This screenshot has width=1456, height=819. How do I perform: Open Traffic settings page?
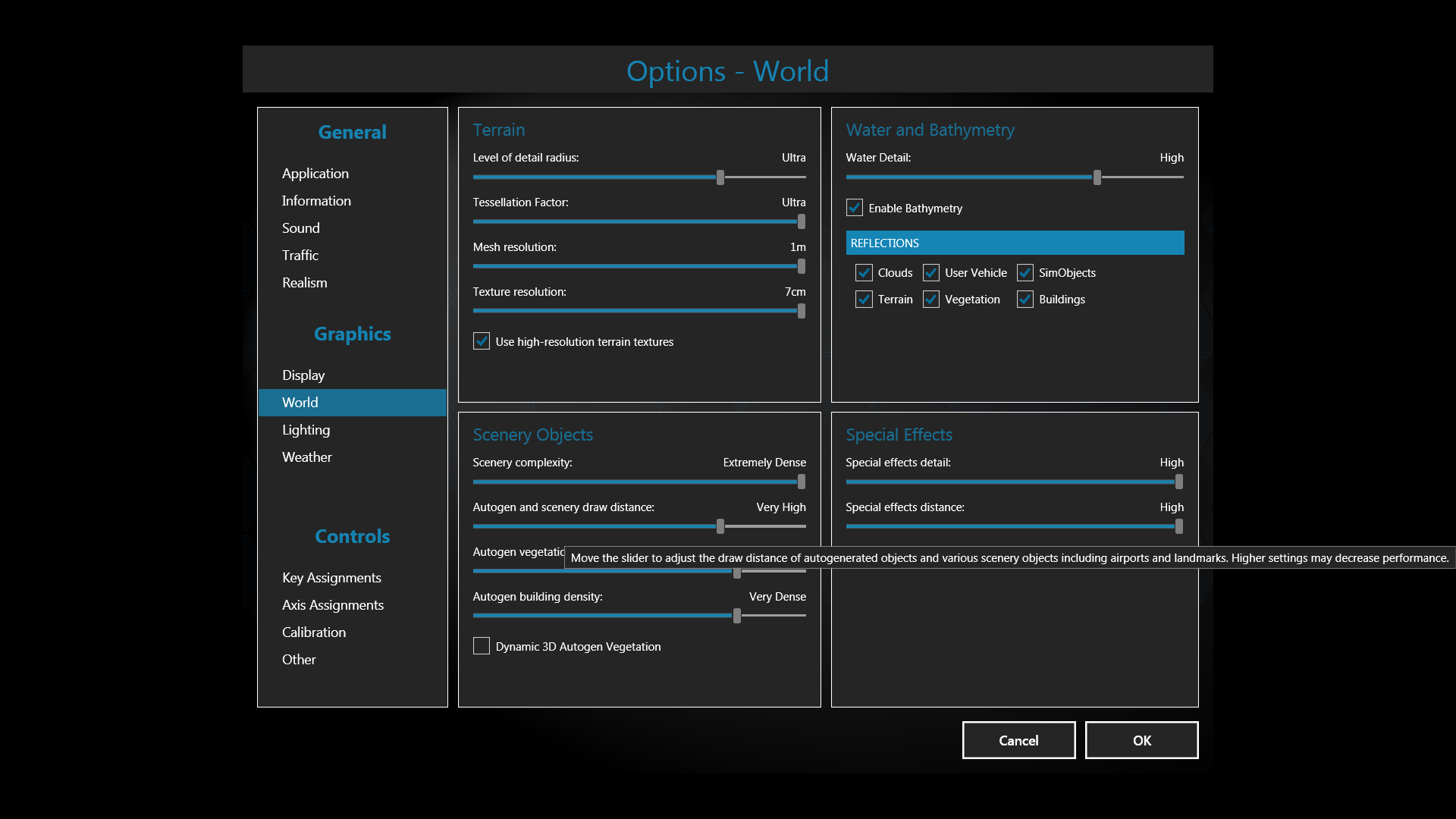[x=300, y=256]
